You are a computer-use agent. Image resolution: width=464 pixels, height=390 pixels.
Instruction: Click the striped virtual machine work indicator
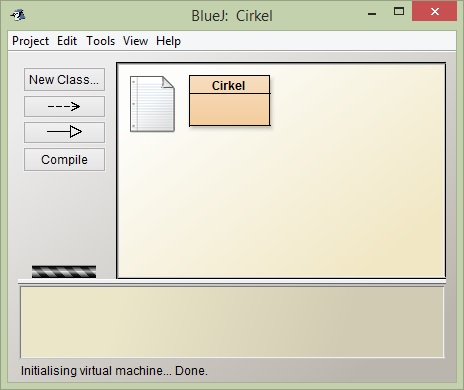[64, 272]
